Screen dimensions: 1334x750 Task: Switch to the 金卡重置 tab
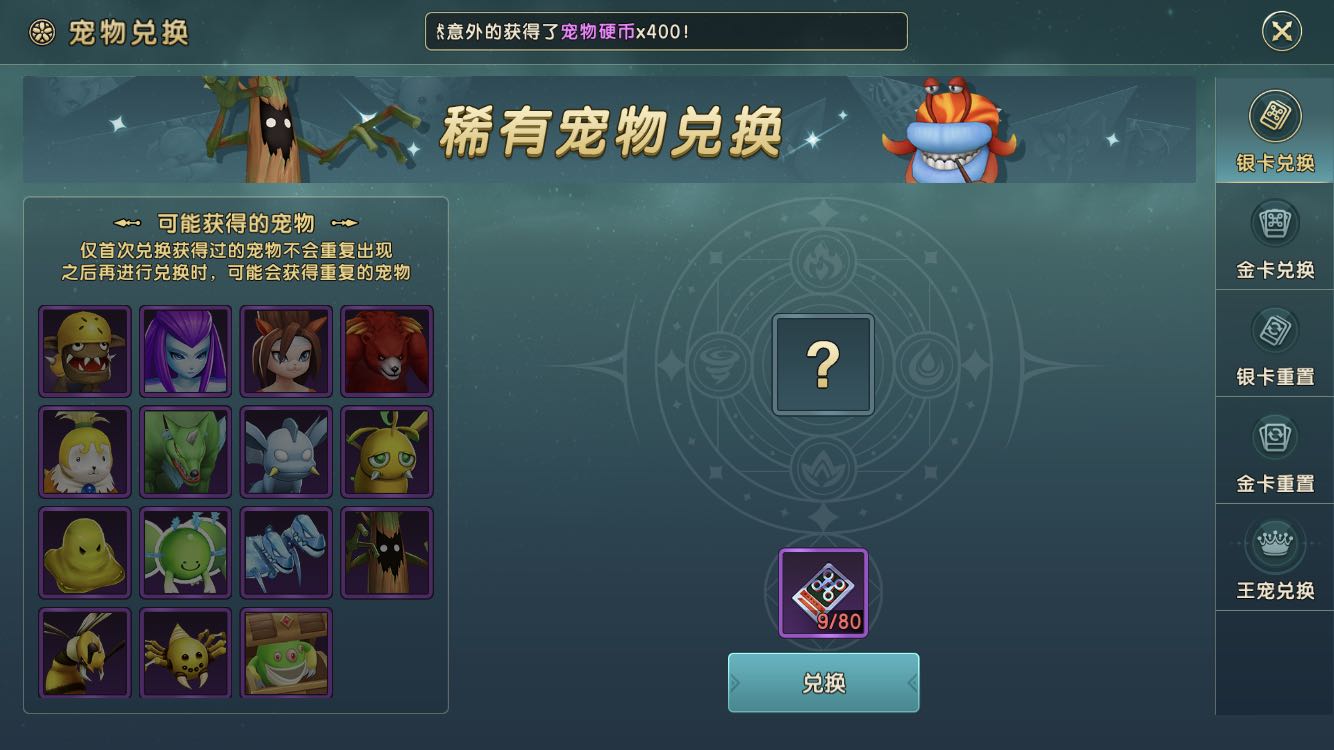[1275, 451]
